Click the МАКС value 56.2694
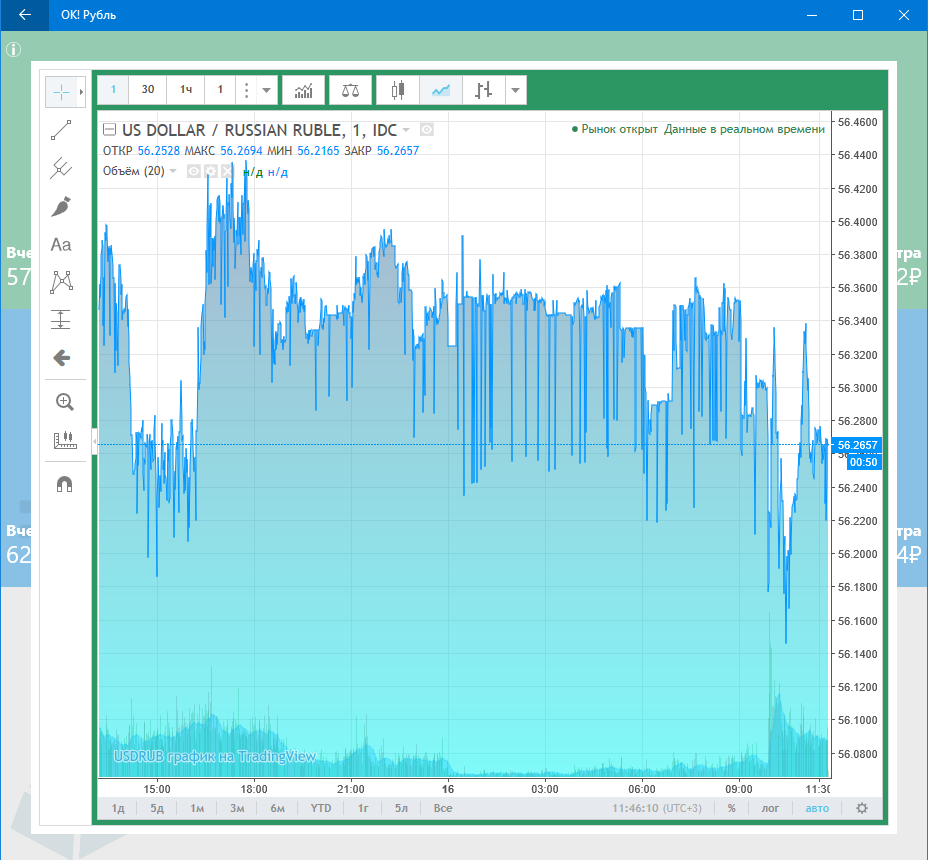 (x=241, y=151)
